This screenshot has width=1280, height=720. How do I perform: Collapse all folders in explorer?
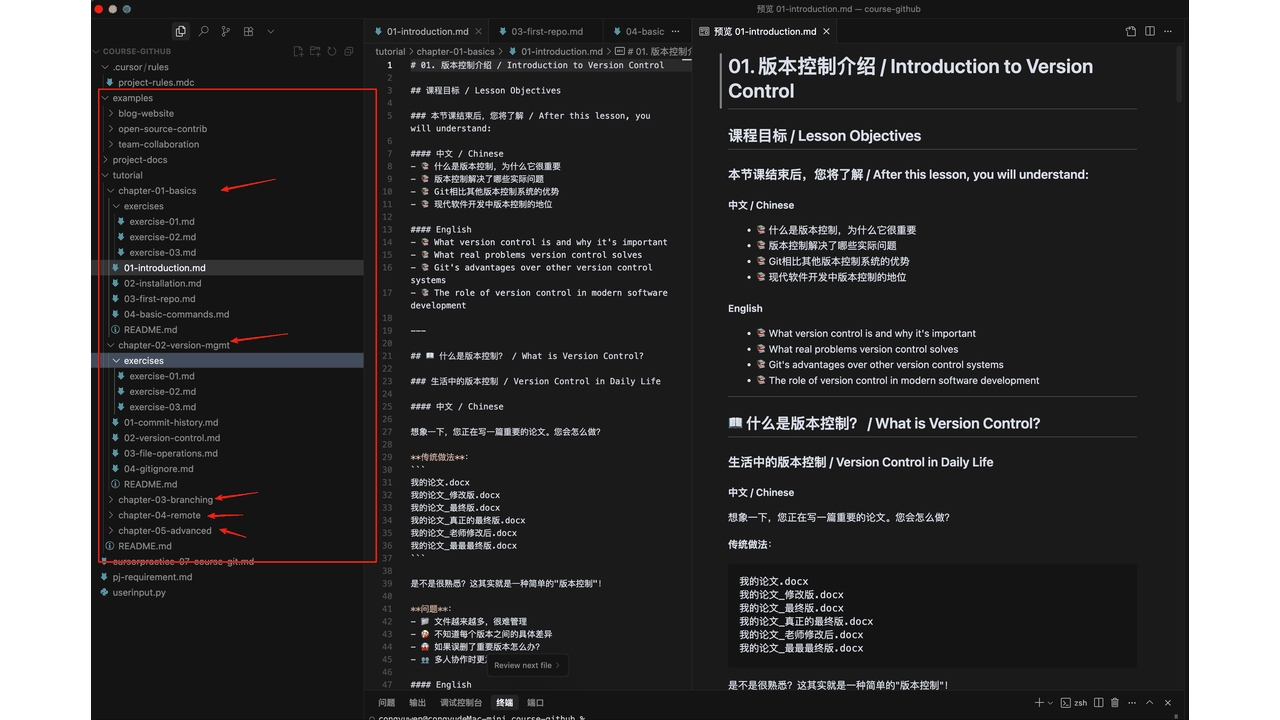(x=349, y=51)
